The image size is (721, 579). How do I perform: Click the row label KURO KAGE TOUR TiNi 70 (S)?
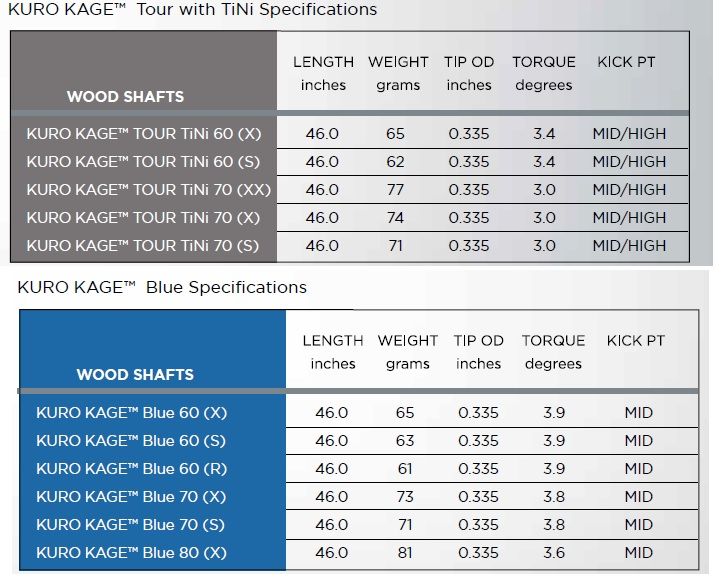click(143, 246)
